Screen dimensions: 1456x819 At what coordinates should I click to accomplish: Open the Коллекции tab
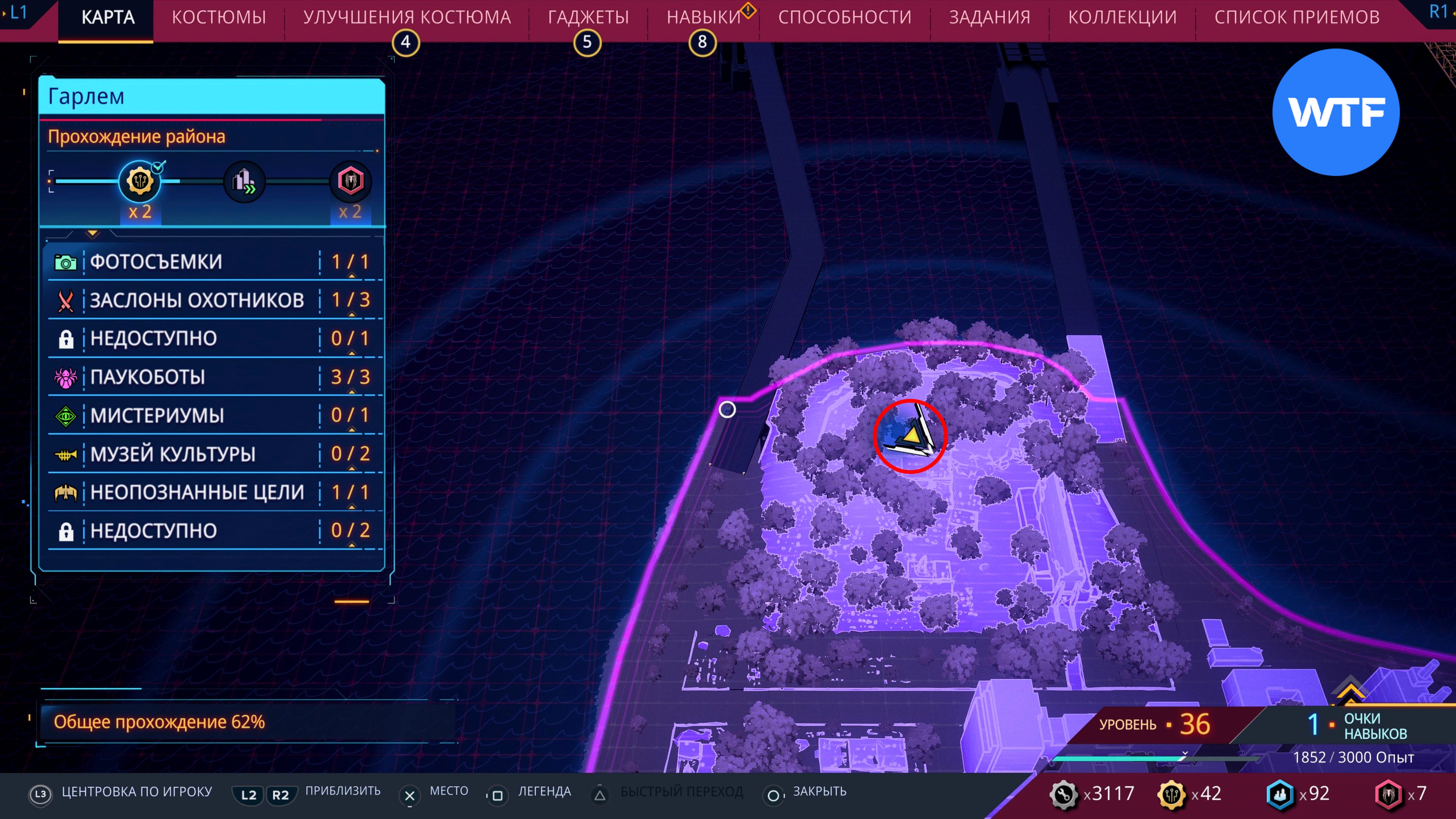(x=1122, y=17)
